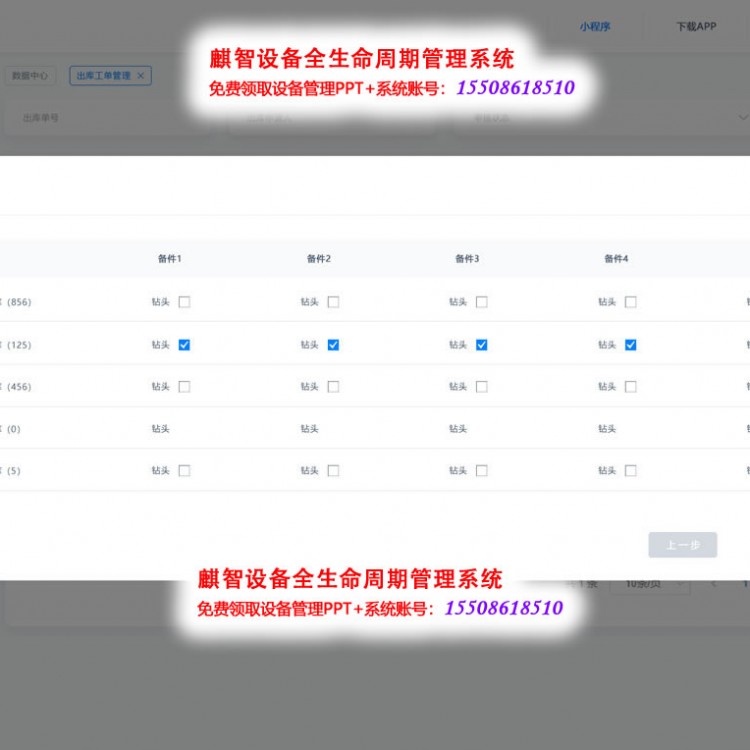Screen dimensions: 750x750
Task: Click the previous page arrow in pagination
Action: click(714, 584)
